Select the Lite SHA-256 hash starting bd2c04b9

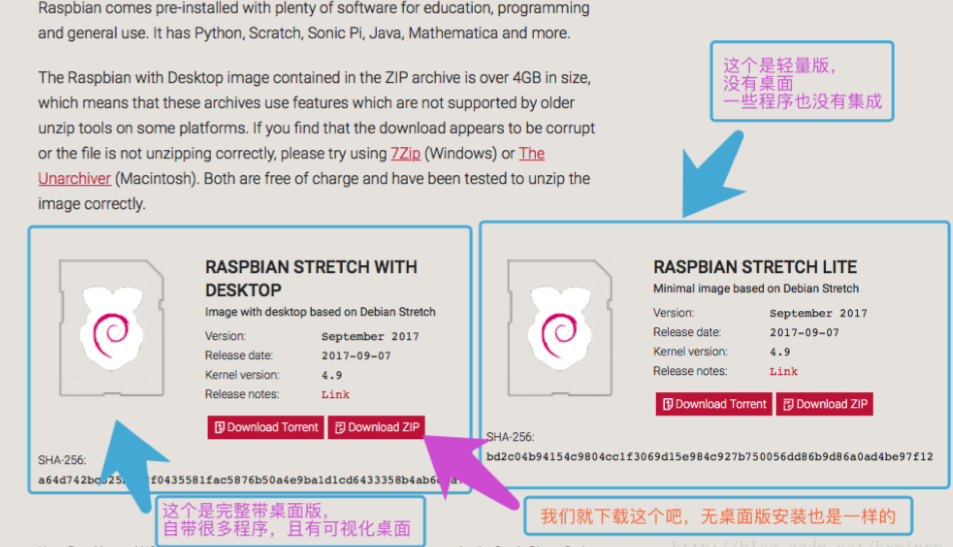pos(709,456)
